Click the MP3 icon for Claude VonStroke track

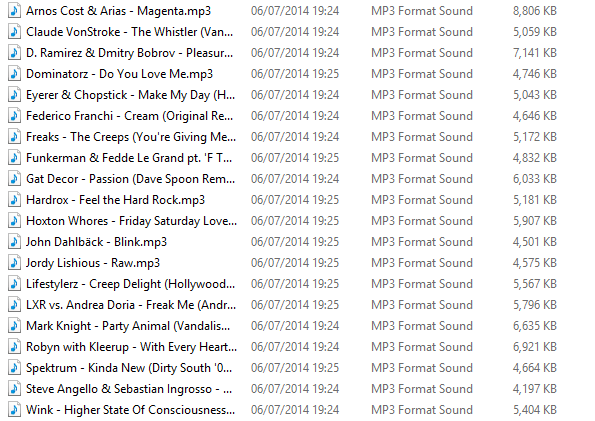coord(14,32)
